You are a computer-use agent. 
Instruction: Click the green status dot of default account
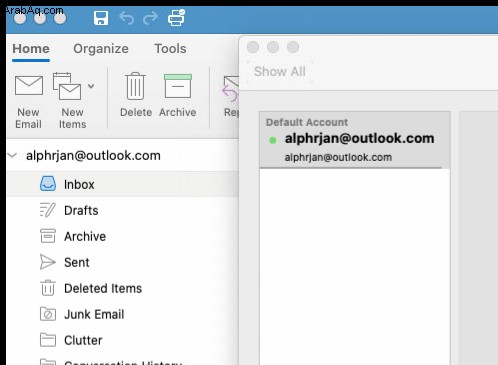[273, 140]
